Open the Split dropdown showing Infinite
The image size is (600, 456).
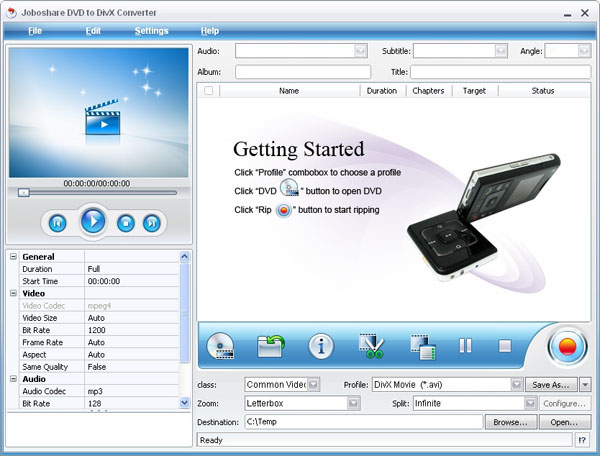pyautogui.click(x=530, y=403)
